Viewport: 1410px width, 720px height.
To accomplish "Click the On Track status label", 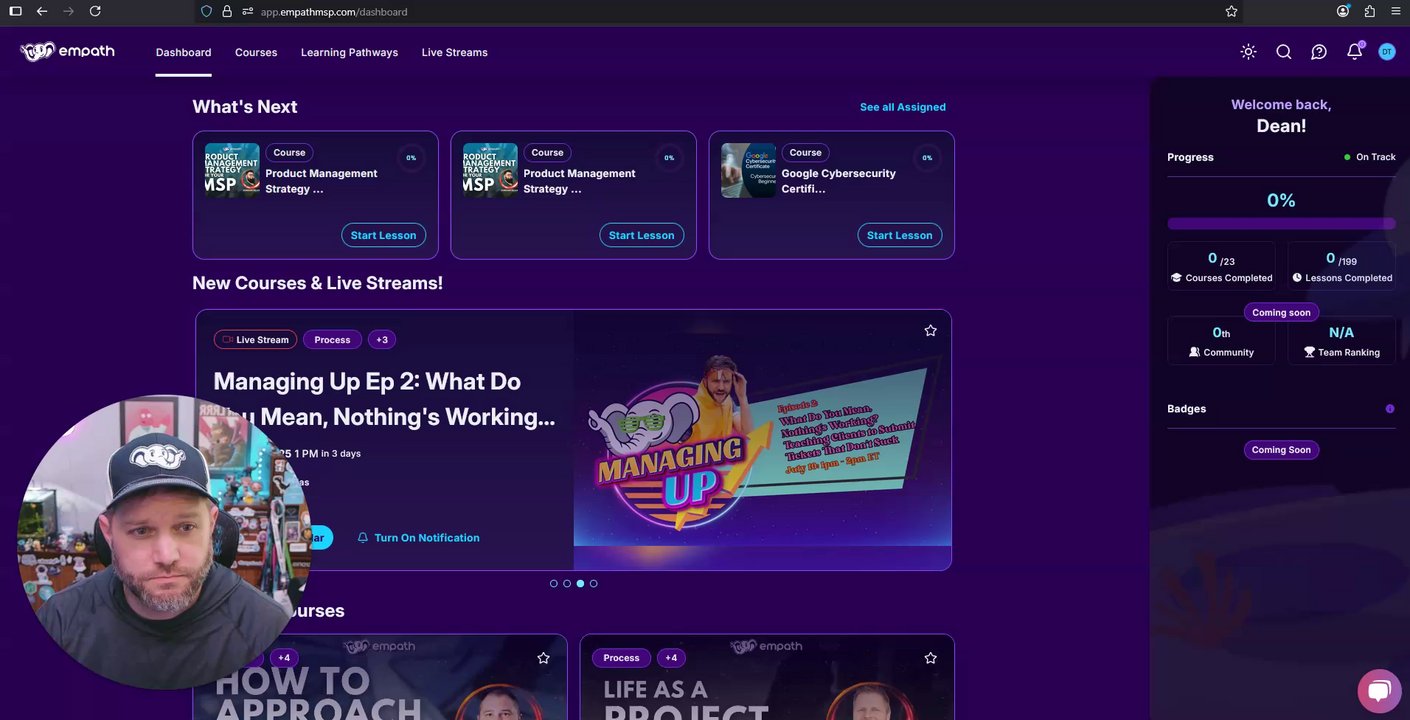I will click(x=1370, y=157).
